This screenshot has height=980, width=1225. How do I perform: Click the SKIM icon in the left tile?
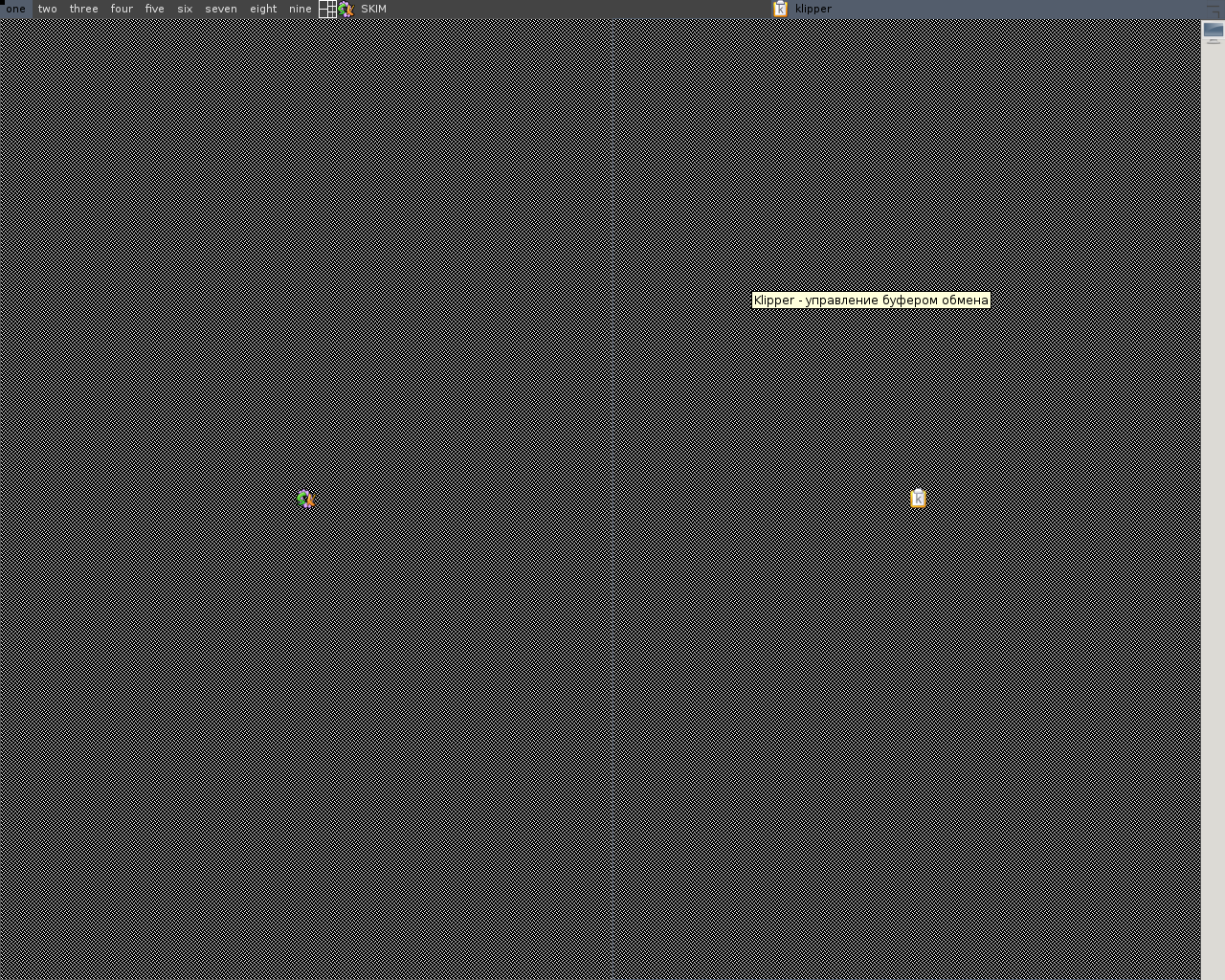coord(305,499)
